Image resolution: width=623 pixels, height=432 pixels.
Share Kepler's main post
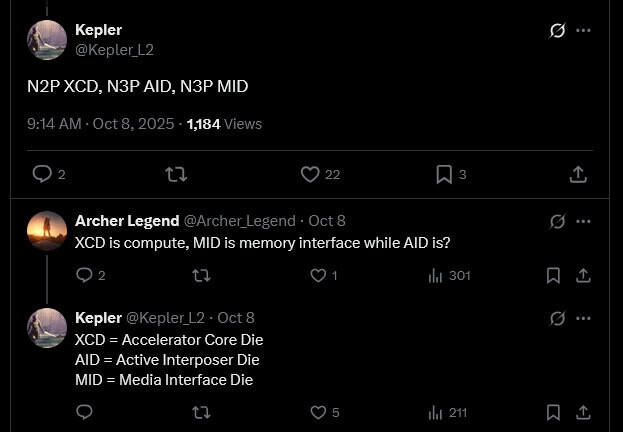[577, 174]
